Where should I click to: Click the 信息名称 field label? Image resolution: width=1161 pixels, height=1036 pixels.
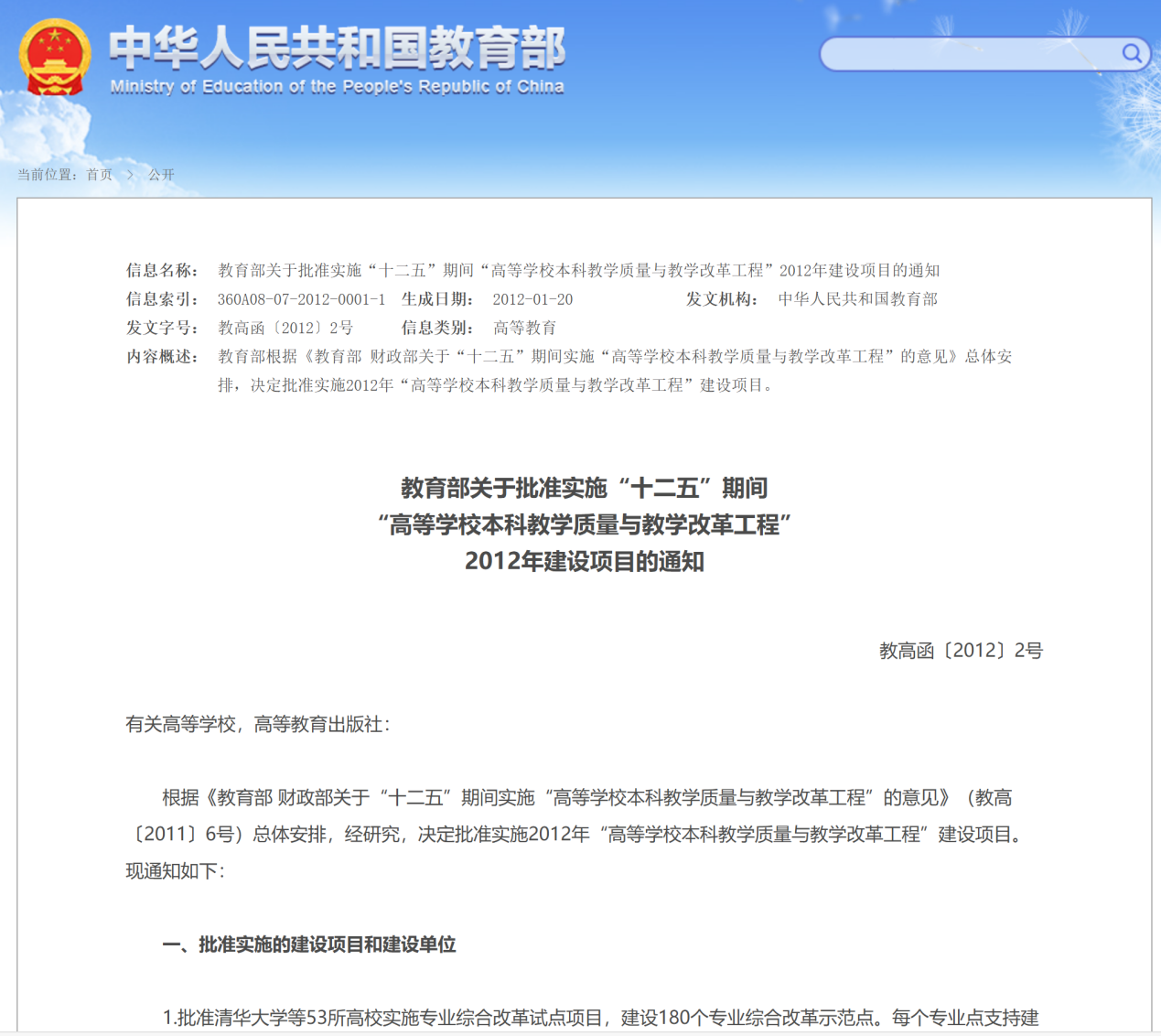pos(161,270)
